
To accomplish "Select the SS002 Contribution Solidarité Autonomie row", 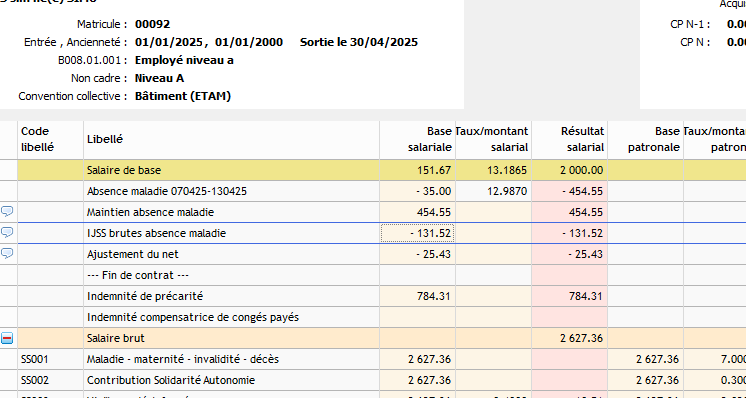I will [373, 380].
